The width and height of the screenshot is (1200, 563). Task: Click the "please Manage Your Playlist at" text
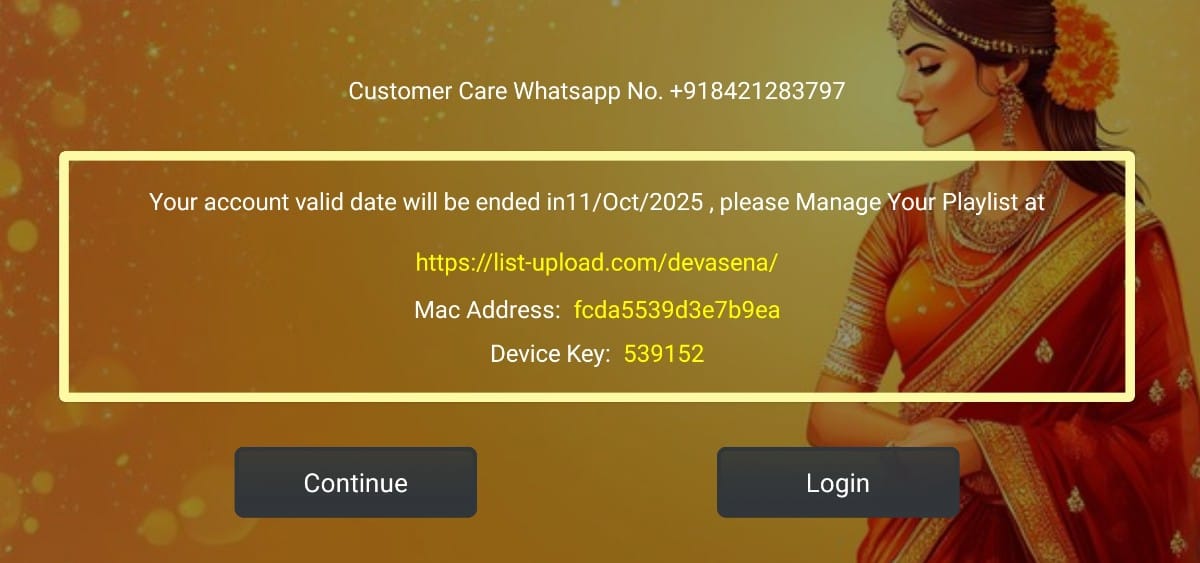(883, 202)
